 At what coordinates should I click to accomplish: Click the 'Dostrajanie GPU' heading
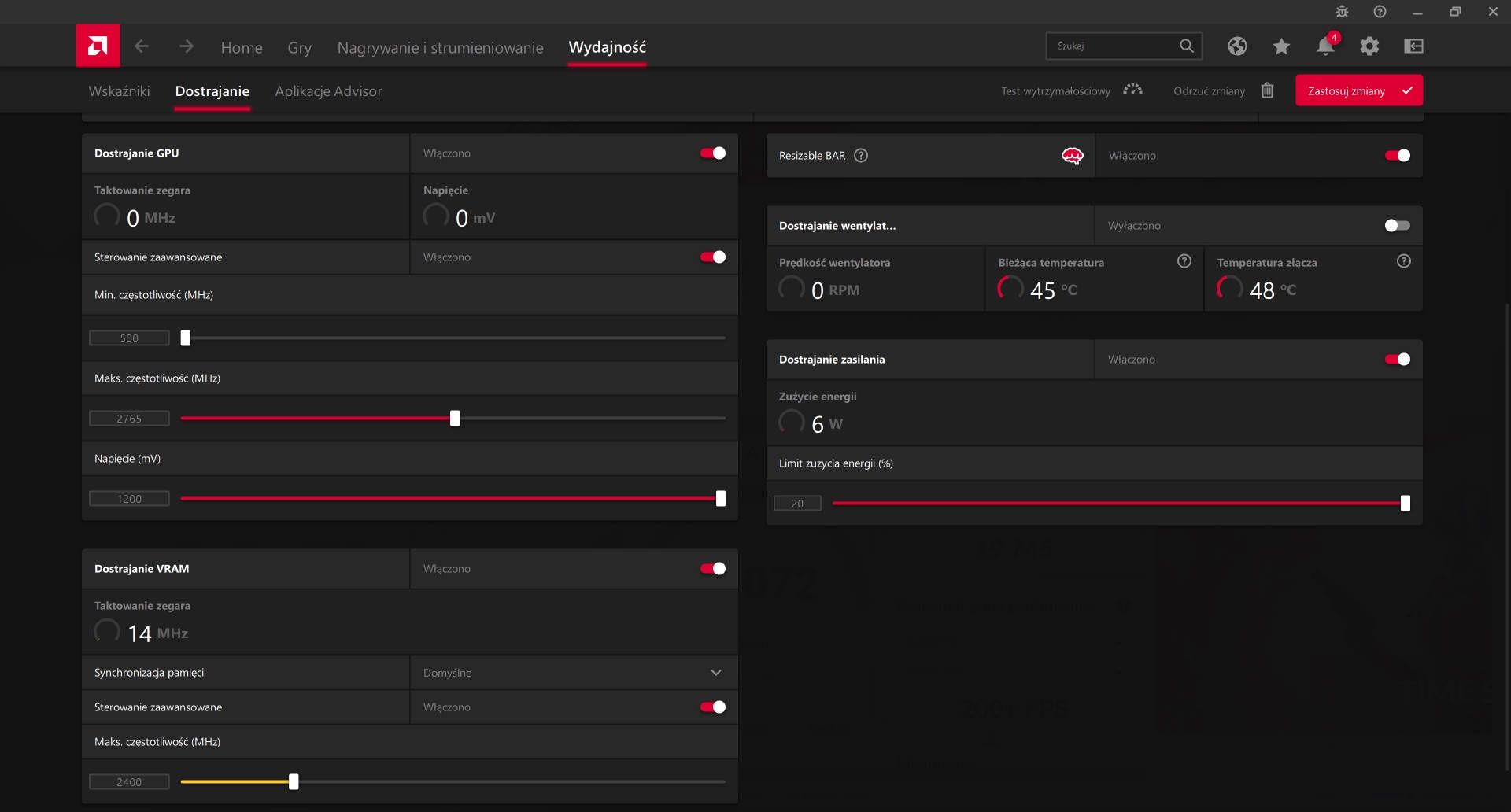click(137, 153)
